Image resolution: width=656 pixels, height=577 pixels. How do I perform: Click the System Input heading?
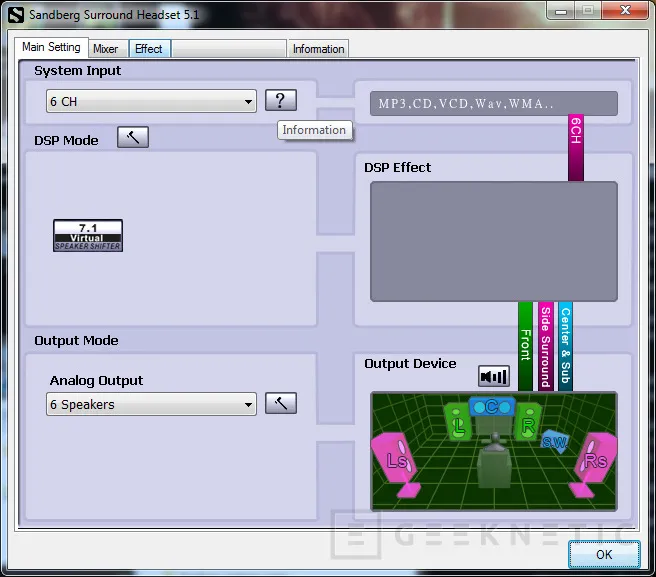[x=77, y=71]
